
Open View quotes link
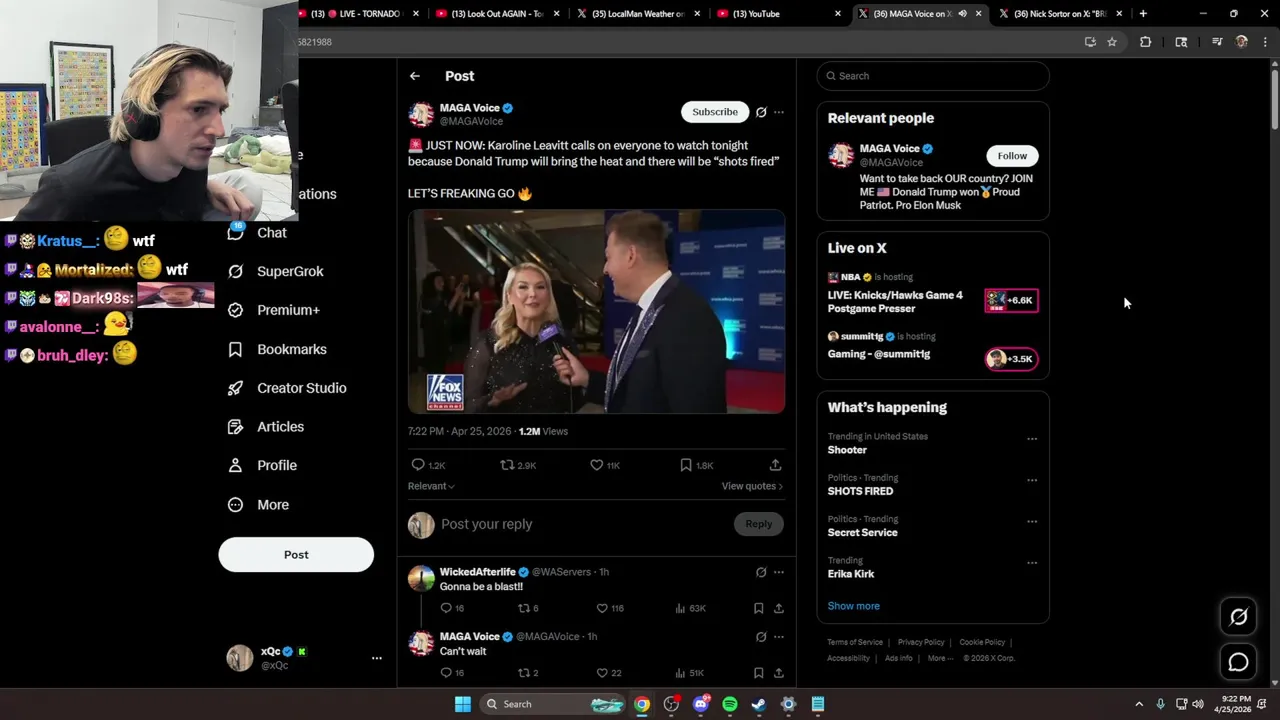pos(752,486)
